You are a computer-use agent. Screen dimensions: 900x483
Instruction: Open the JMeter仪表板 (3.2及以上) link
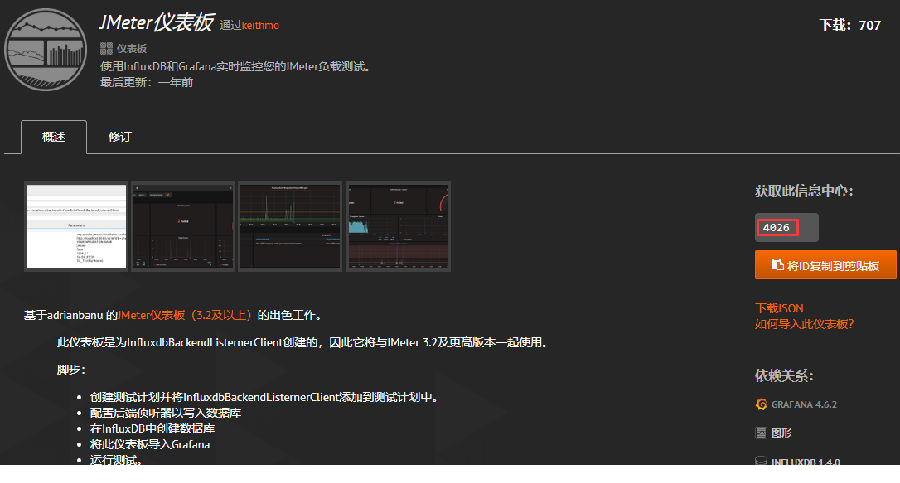click(185, 315)
